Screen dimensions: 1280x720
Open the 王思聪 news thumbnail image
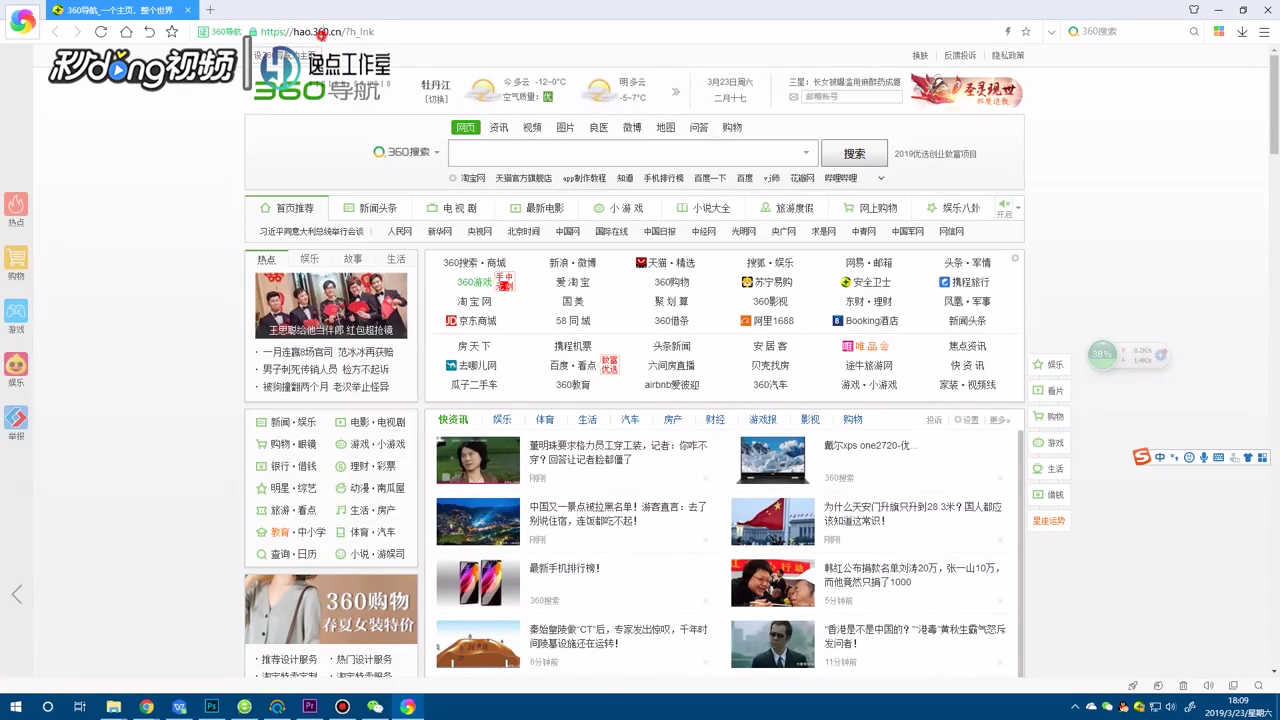click(x=331, y=305)
